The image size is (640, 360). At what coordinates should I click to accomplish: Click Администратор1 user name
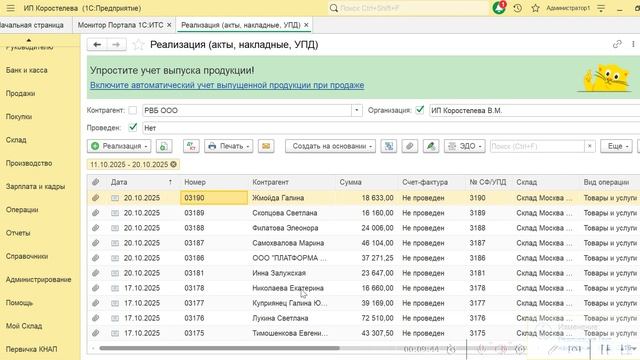point(568,8)
